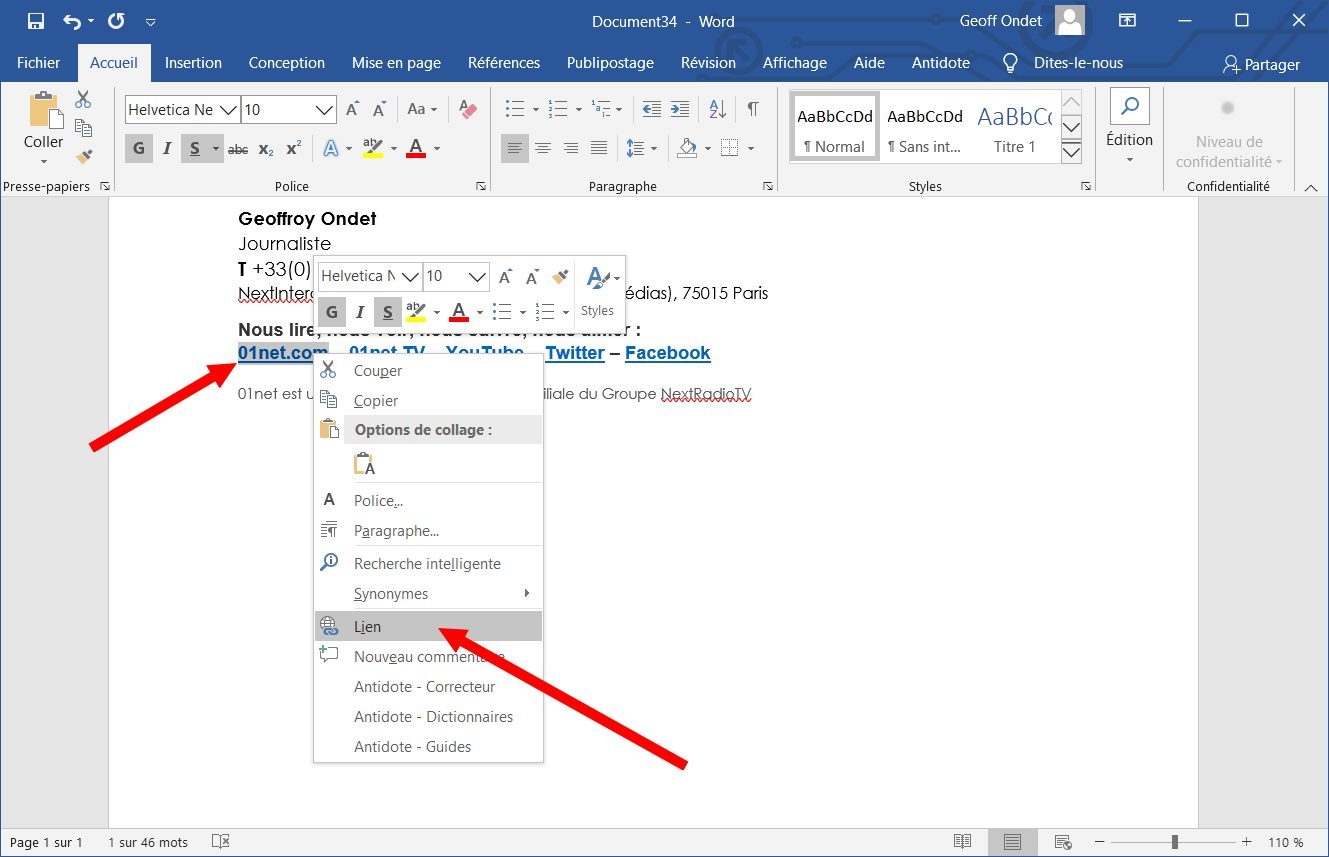Screen dimensions: 1329x857
Task: Toggle Bold (G) in the ribbon
Action: click(x=139, y=149)
